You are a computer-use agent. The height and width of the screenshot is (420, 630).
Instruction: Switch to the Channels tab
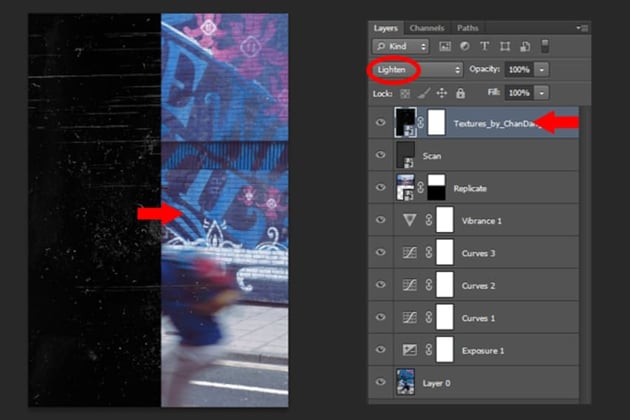427,28
